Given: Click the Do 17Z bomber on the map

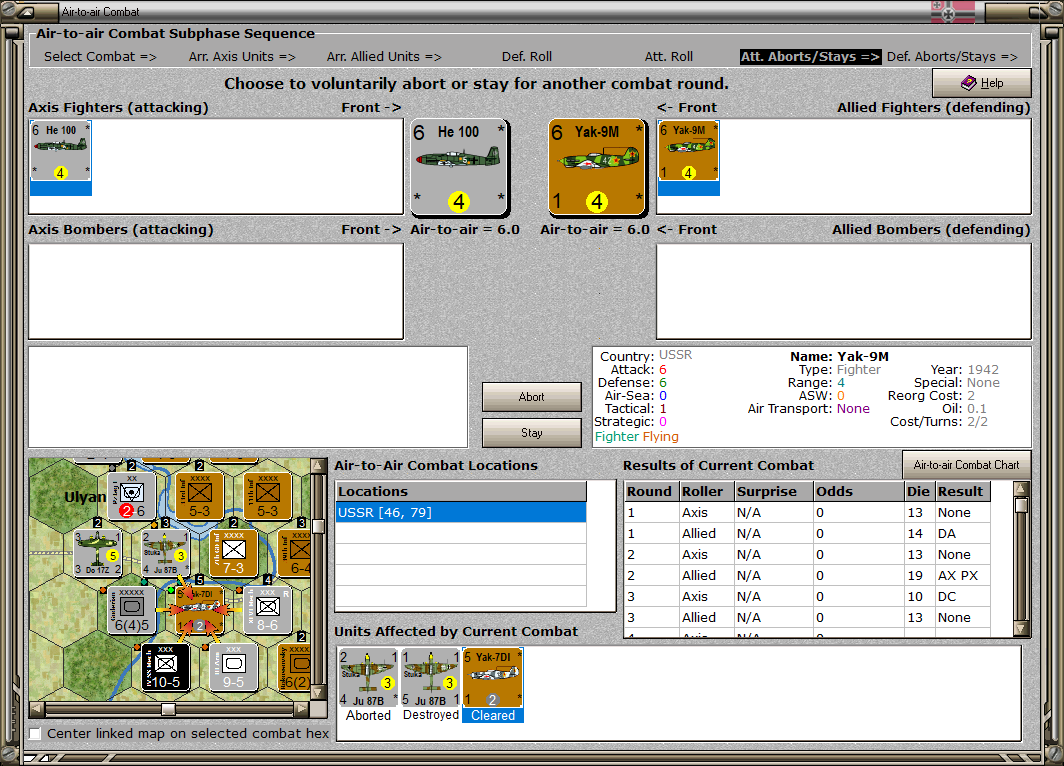Looking at the screenshot, I should point(99,553).
